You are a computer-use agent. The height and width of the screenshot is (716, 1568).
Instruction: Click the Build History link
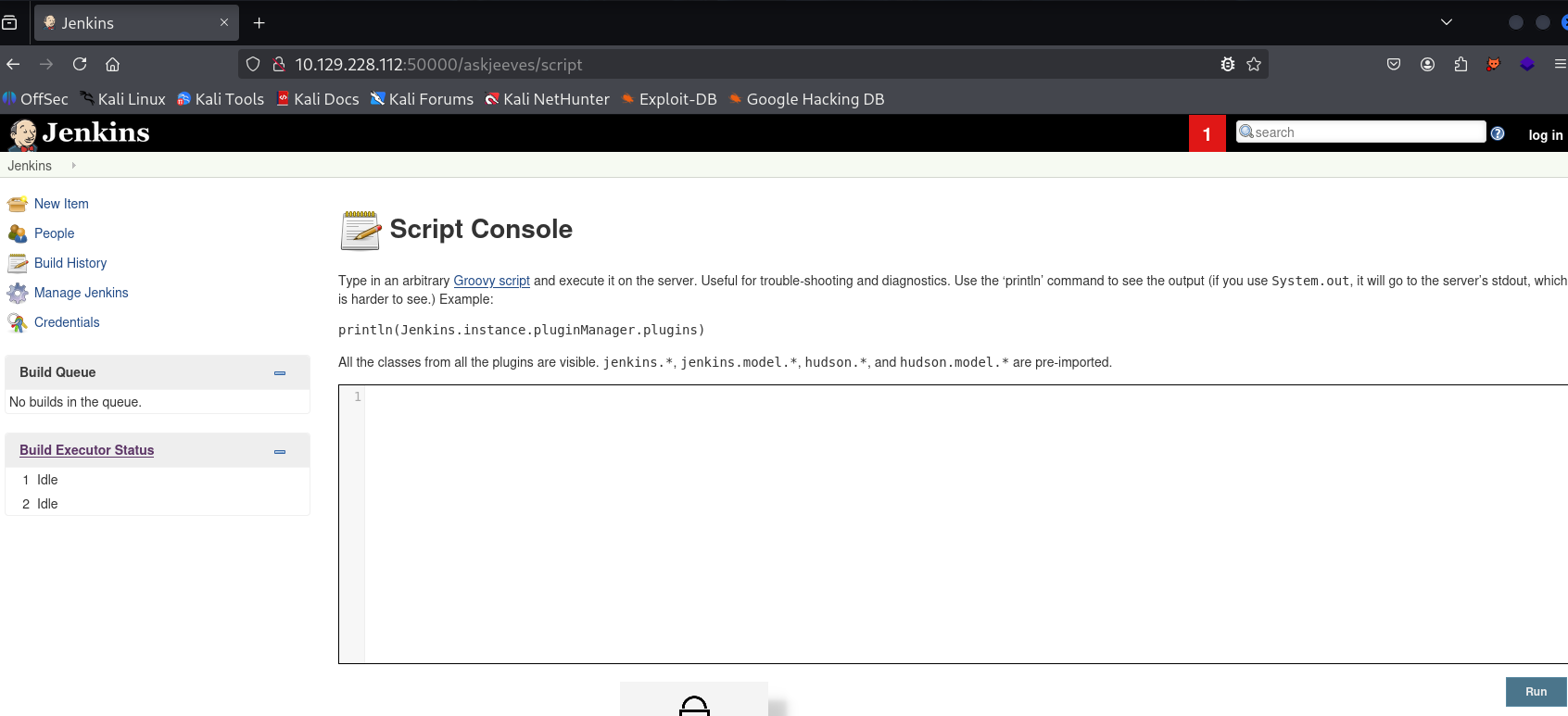click(x=70, y=263)
